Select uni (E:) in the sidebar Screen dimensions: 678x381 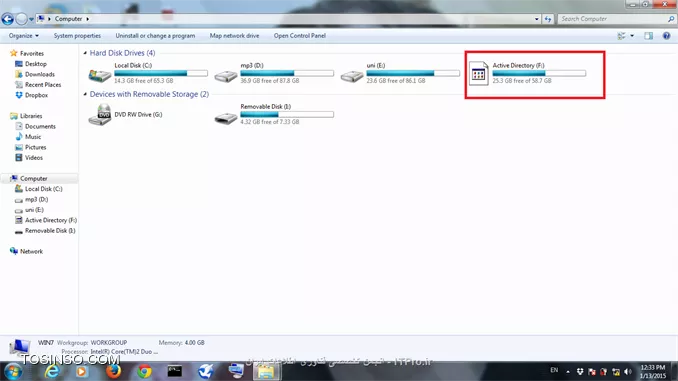point(34,210)
